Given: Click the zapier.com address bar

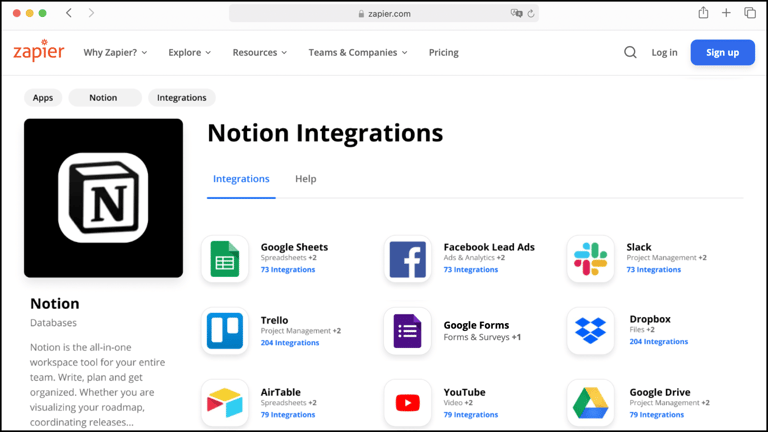Looking at the screenshot, I should [x=384, y=14].
